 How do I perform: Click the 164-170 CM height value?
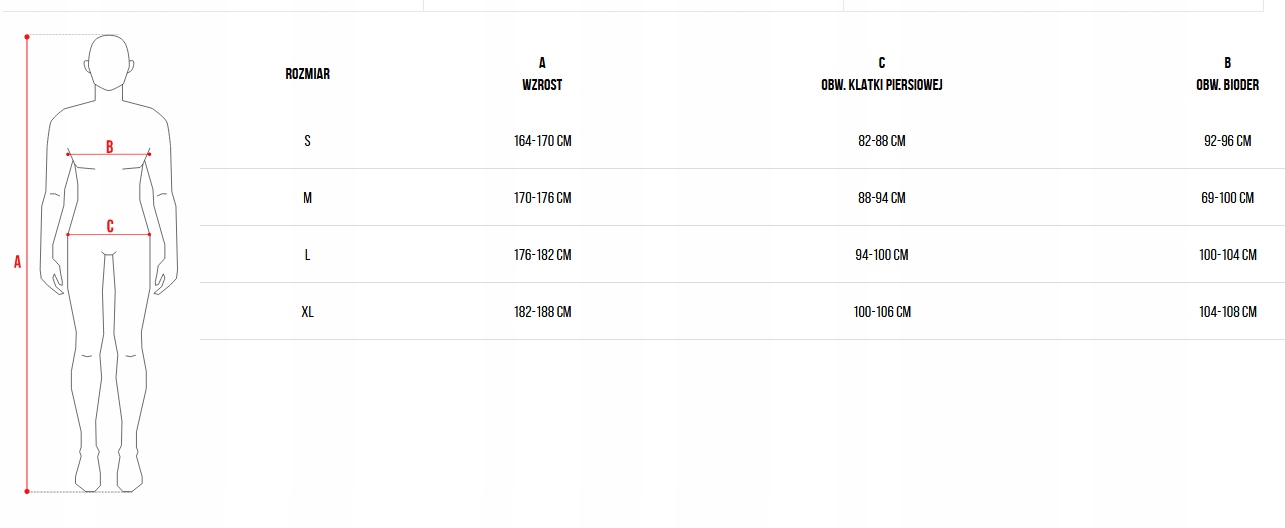click(542, 141)
